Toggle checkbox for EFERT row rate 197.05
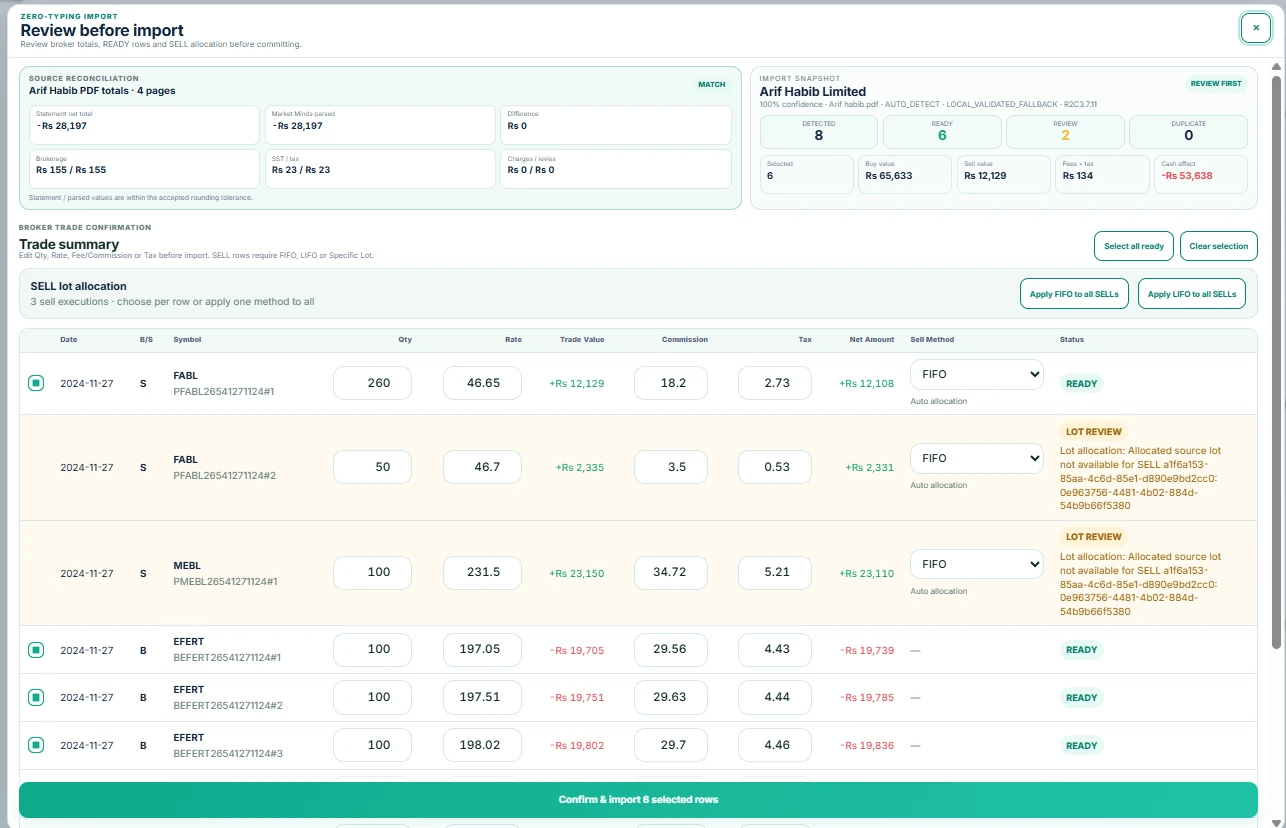The image size is (1286, 828). click(36, 650)
